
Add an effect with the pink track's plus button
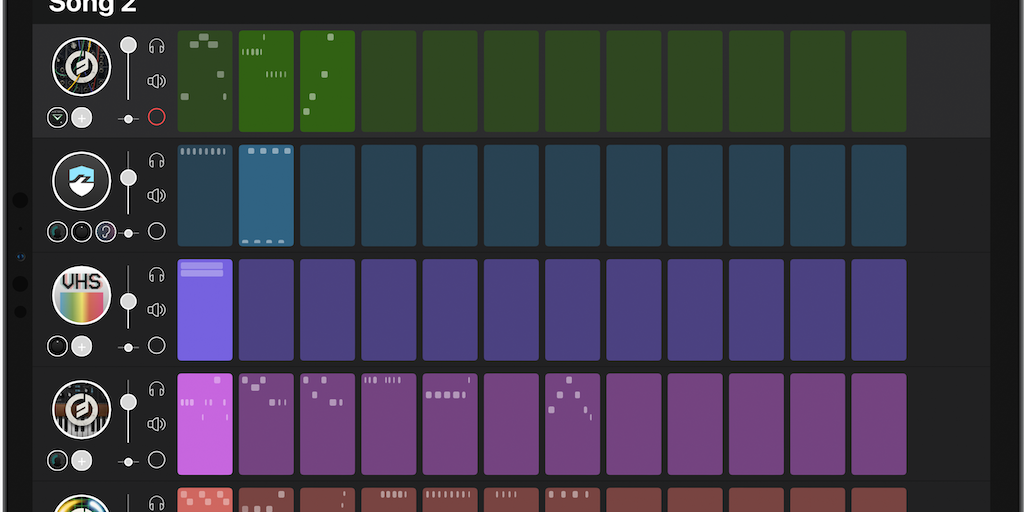click(x=82, y=460)
